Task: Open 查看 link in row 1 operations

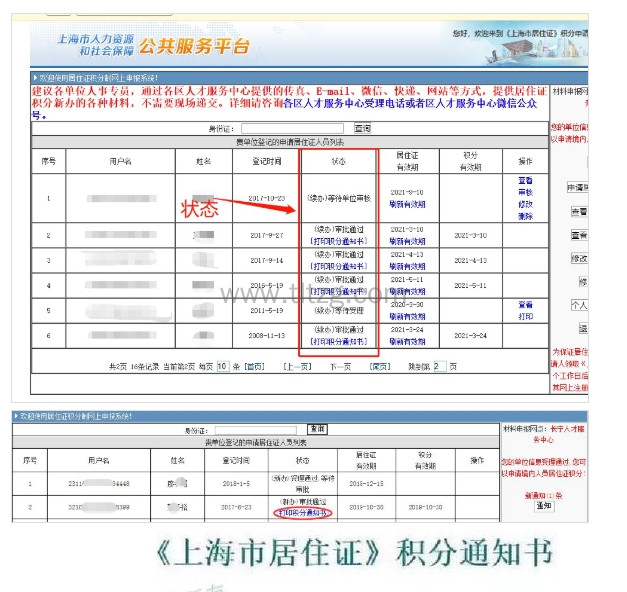Action: pos(525,180)
